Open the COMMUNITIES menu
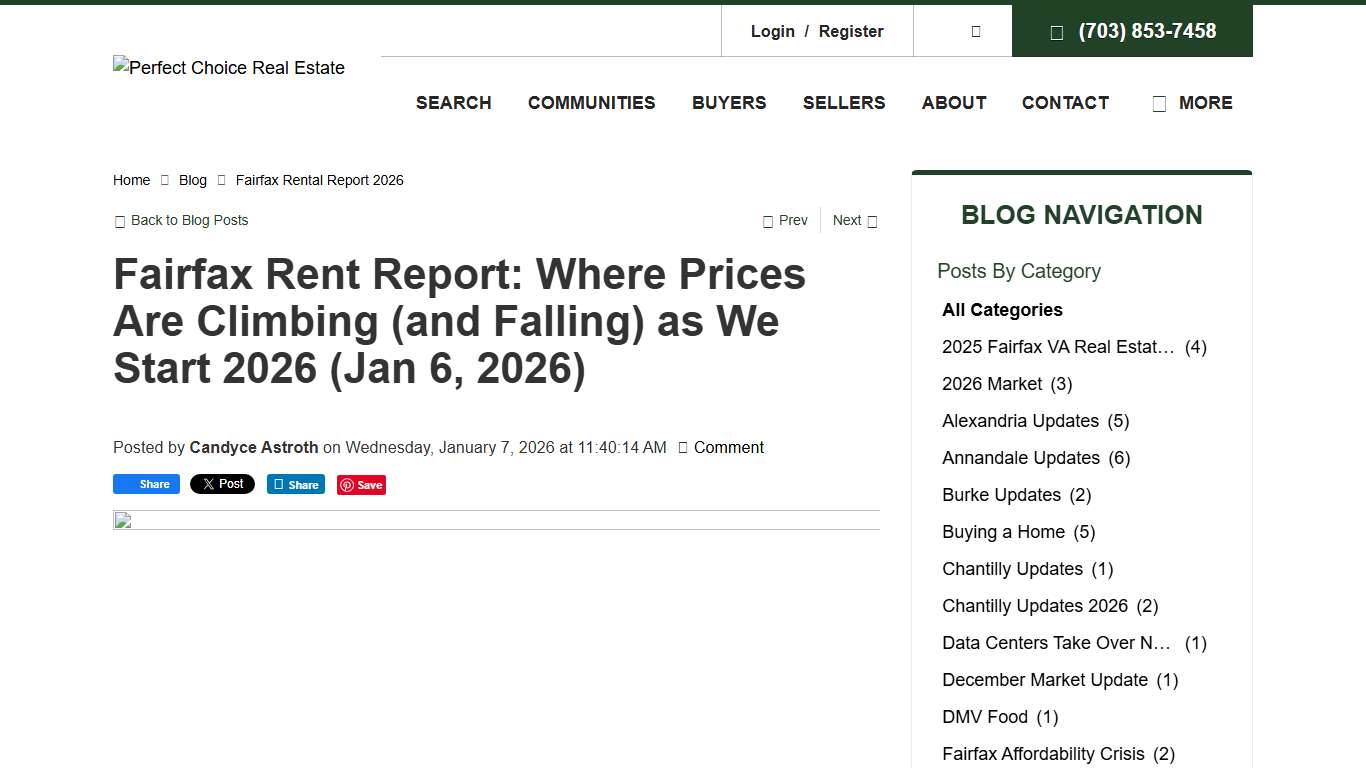This screenshot has width=1366, height=768. (591, 103)
